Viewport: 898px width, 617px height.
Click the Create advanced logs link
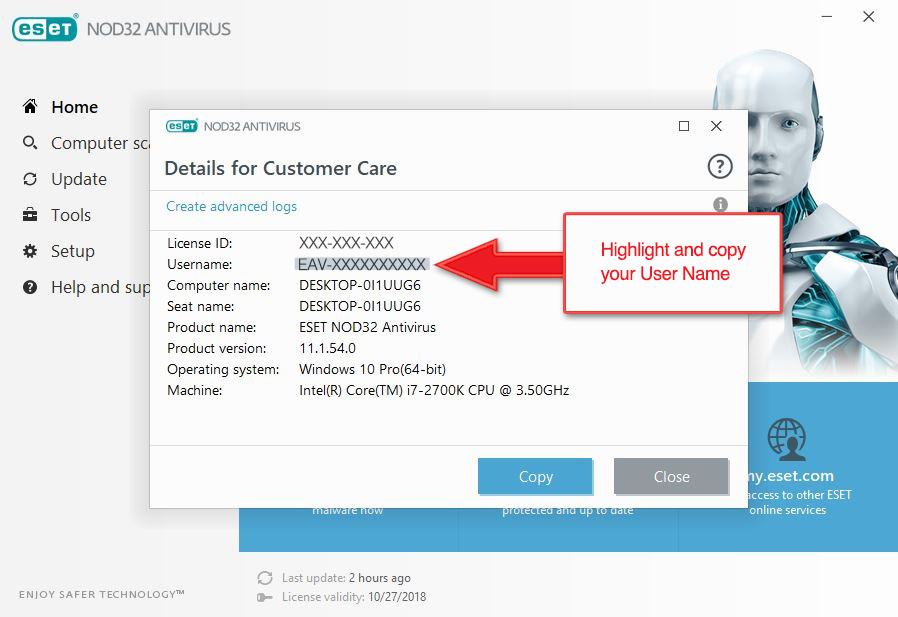231,206
